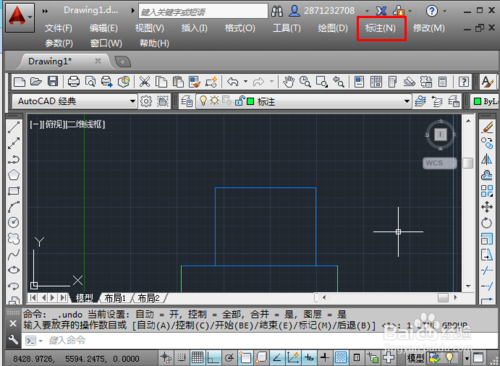
Task: Open the AutoCAD 经典 workspace dropdown
Action: pos(74,101)
